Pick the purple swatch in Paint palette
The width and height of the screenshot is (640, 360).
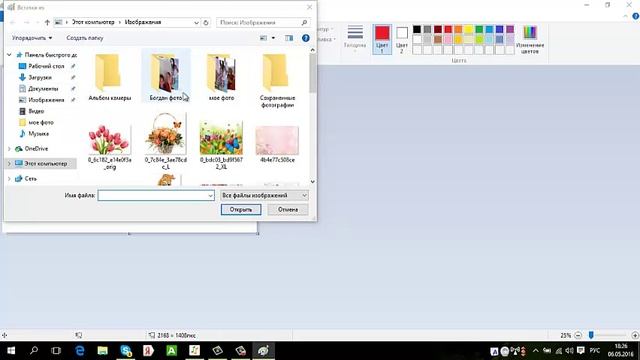510,29
